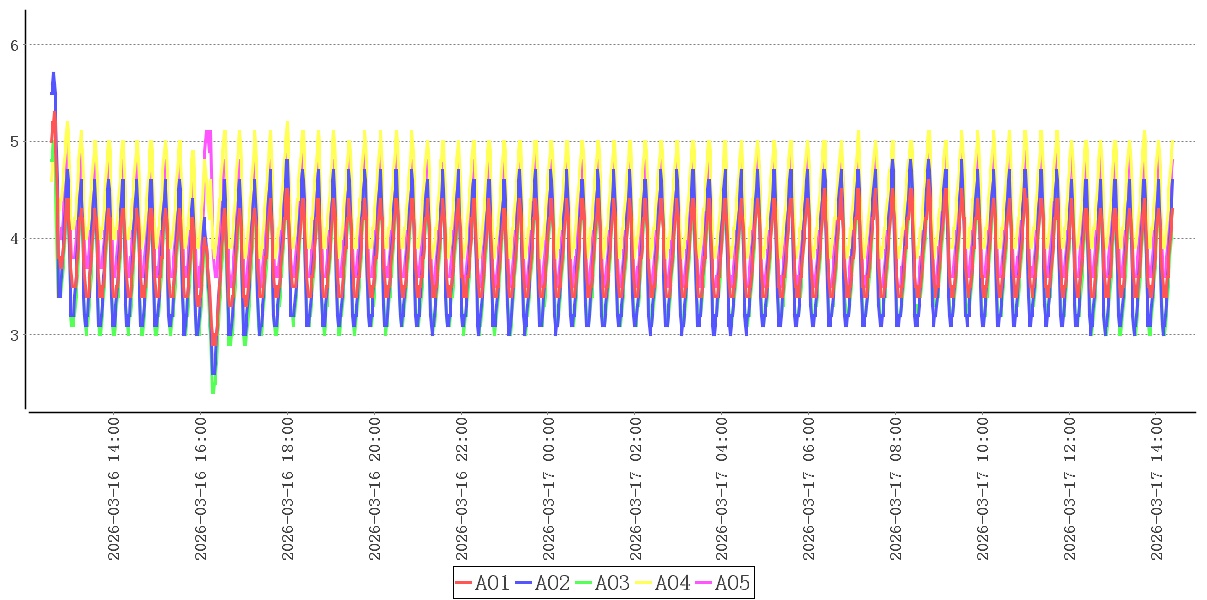1207x600 pixels.
Task: Click the y-axis value label 3
Action: tap(14, 335)
